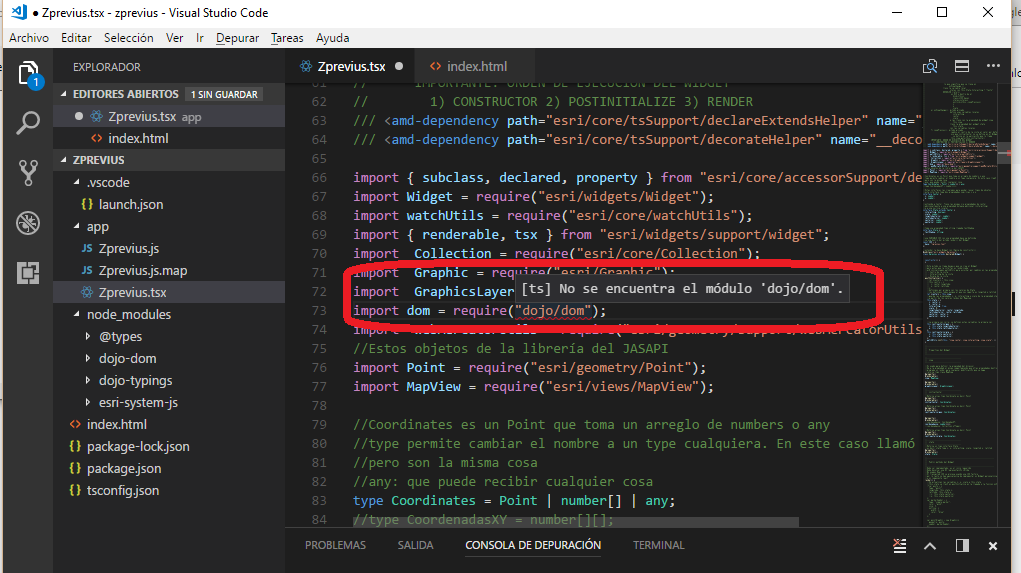Image resolution: width=1021 pixels, height=573 pixels.
Task: Move the panel to the side
Action: click(x=962, y=546)
